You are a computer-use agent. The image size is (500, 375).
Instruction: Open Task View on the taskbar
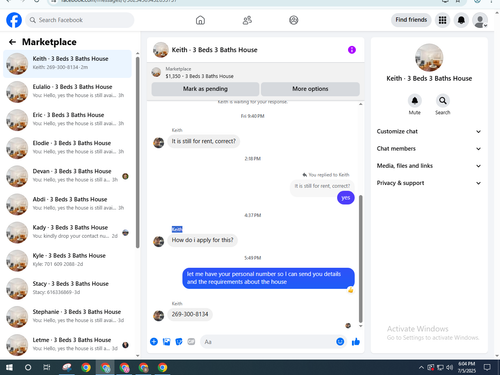click(47, 367)
